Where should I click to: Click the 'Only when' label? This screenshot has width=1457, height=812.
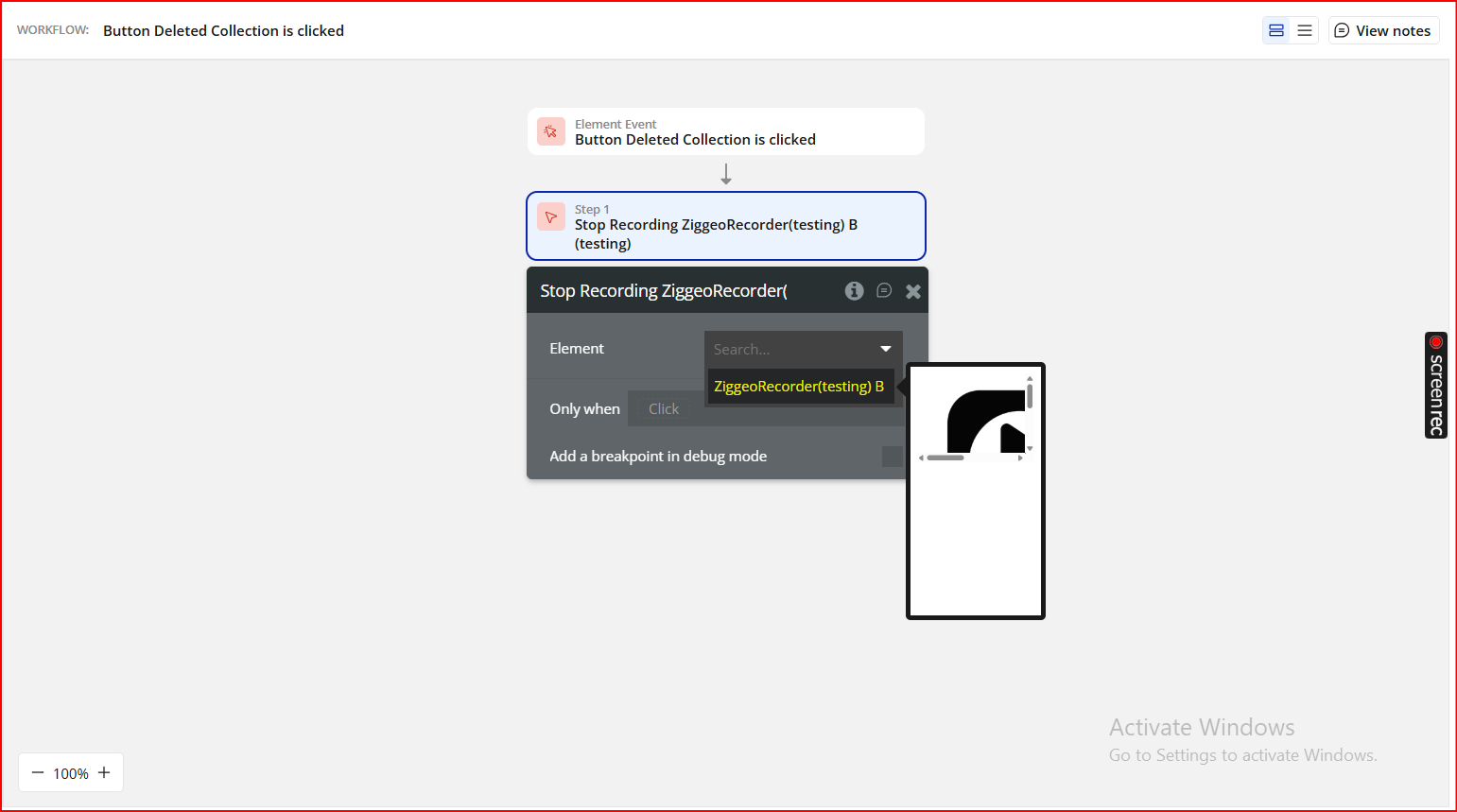point(584,409)
